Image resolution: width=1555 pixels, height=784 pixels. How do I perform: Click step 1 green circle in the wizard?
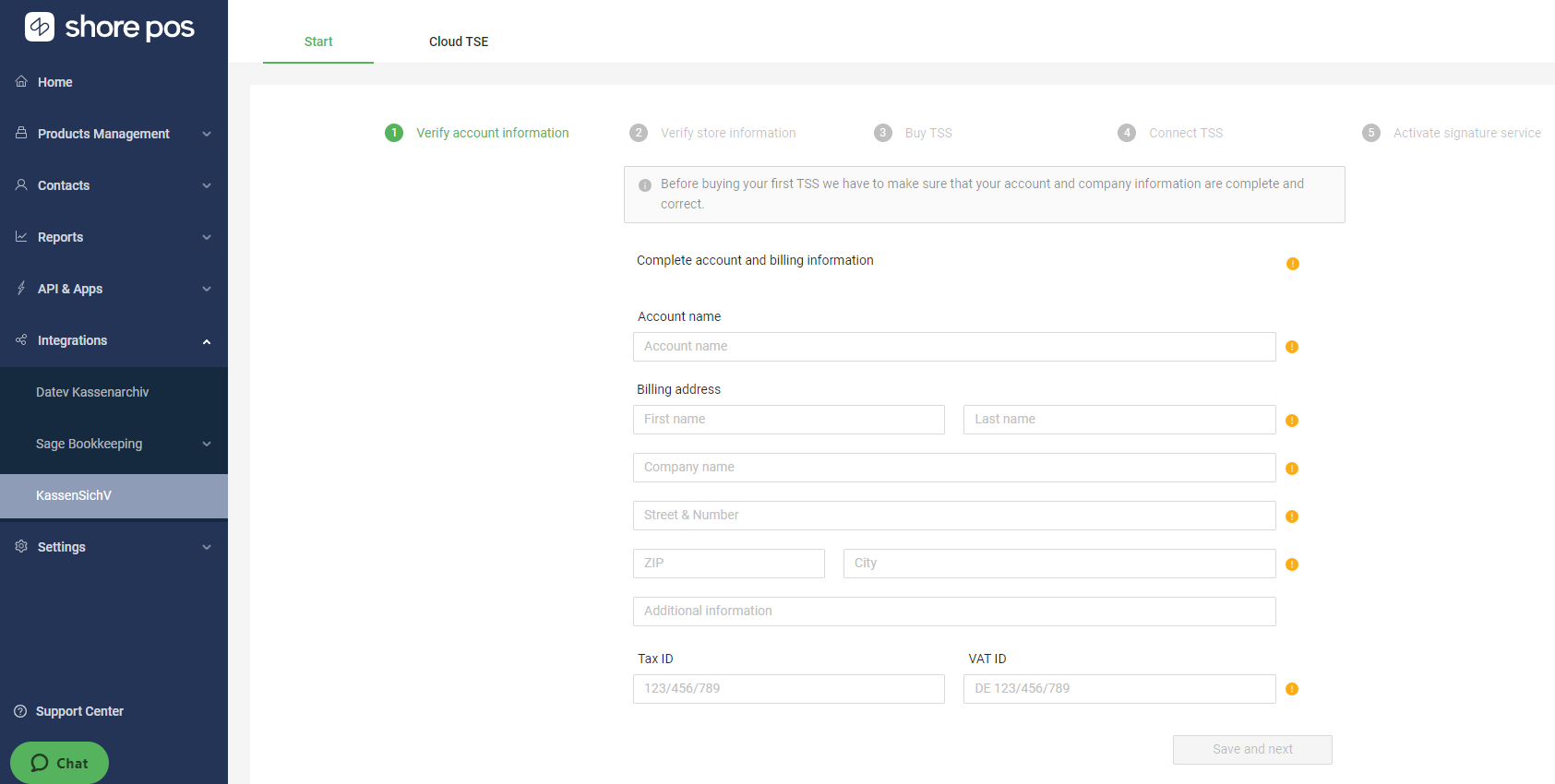[394, 133]
